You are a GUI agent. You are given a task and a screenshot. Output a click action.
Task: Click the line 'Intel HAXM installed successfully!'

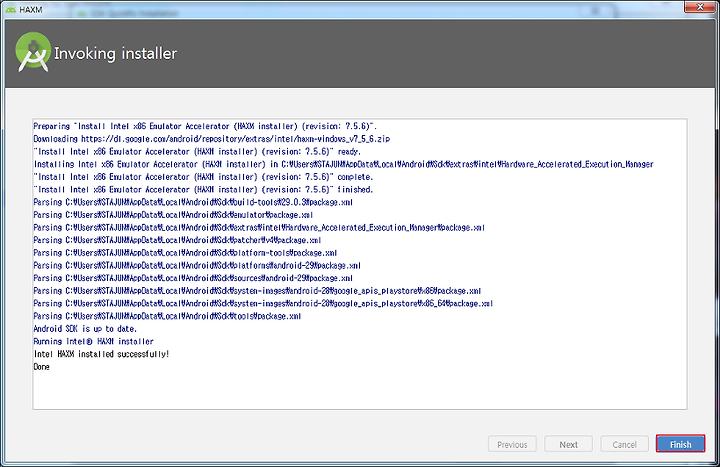101,354
